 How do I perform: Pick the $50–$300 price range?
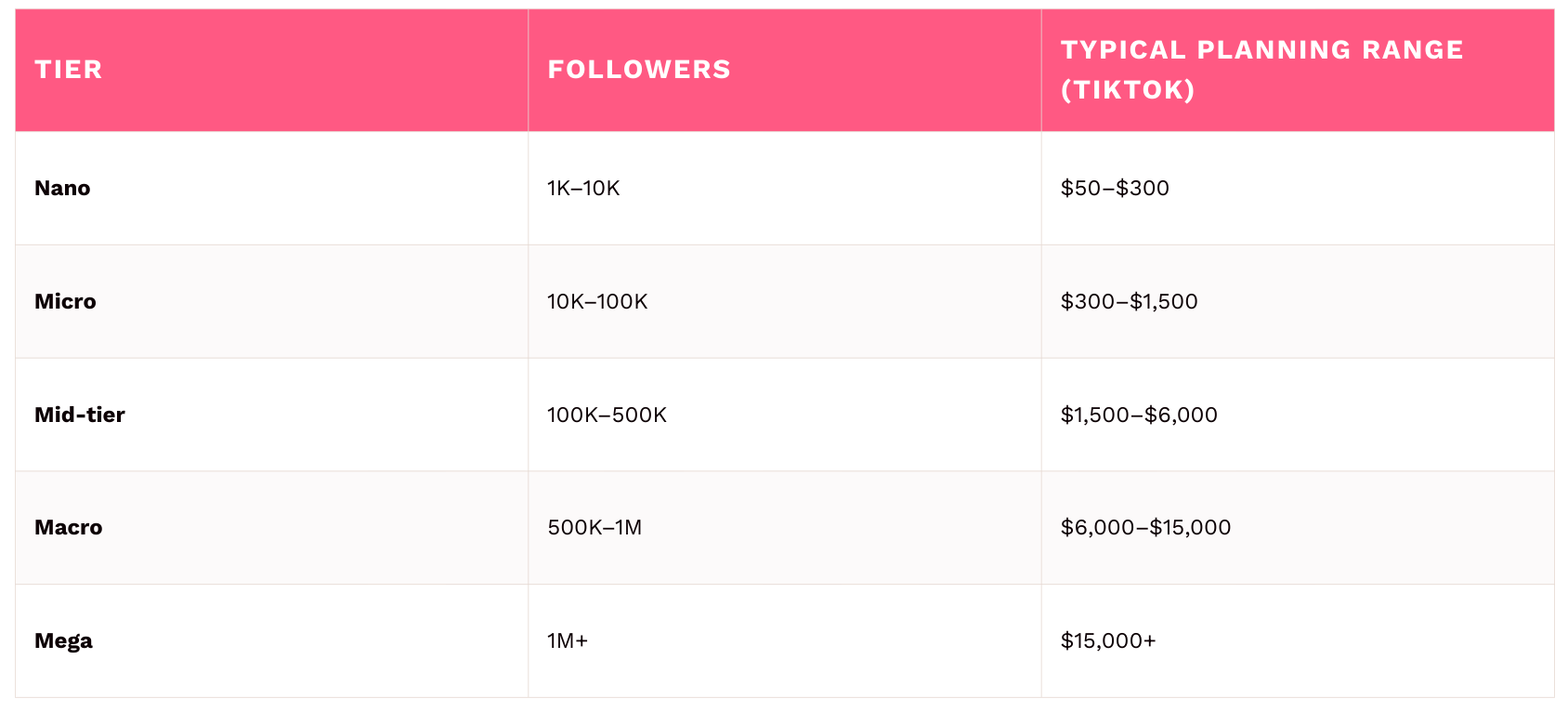[x=1115, y=188]
